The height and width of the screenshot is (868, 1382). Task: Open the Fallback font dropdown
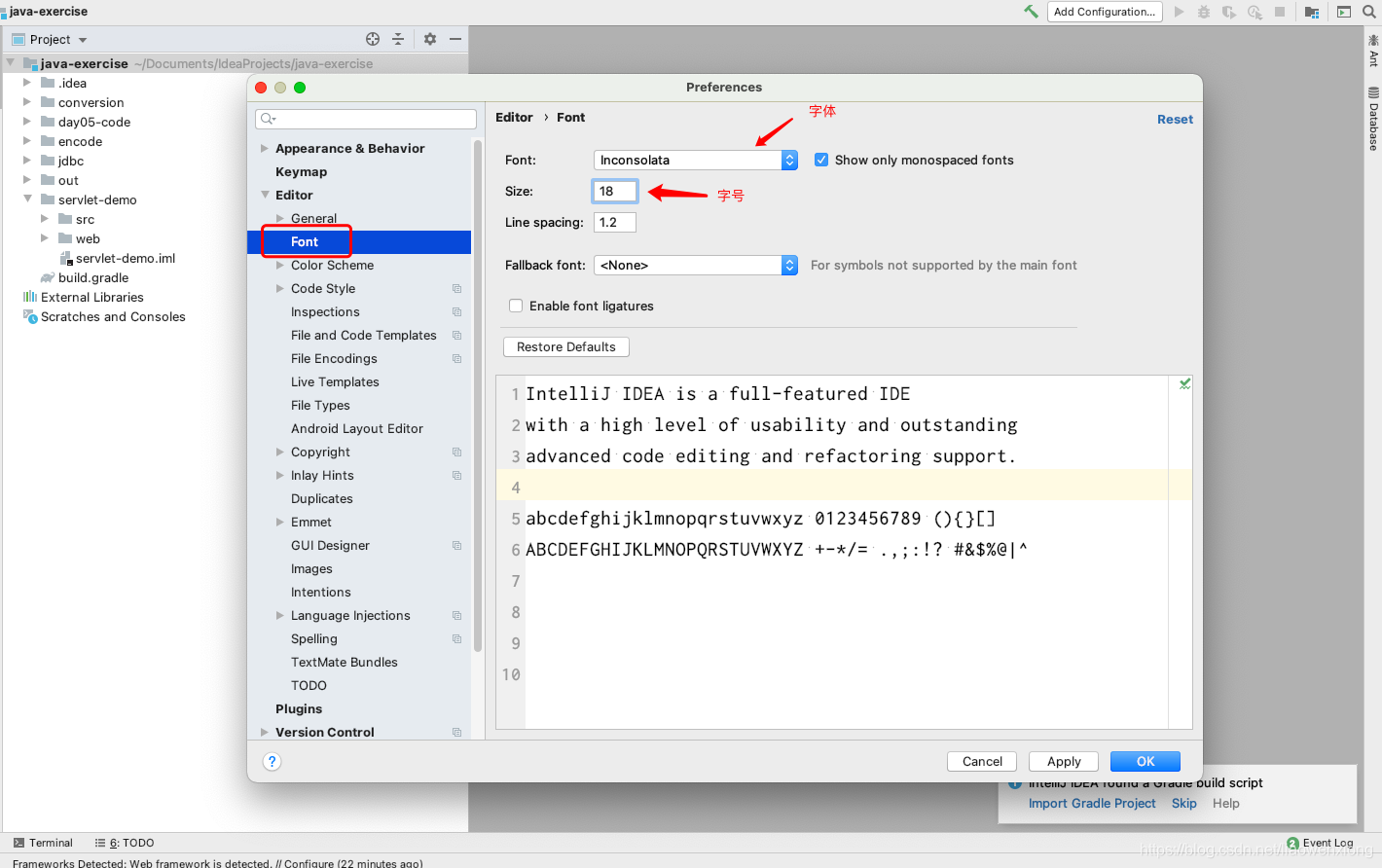click(x=695, y=265)
